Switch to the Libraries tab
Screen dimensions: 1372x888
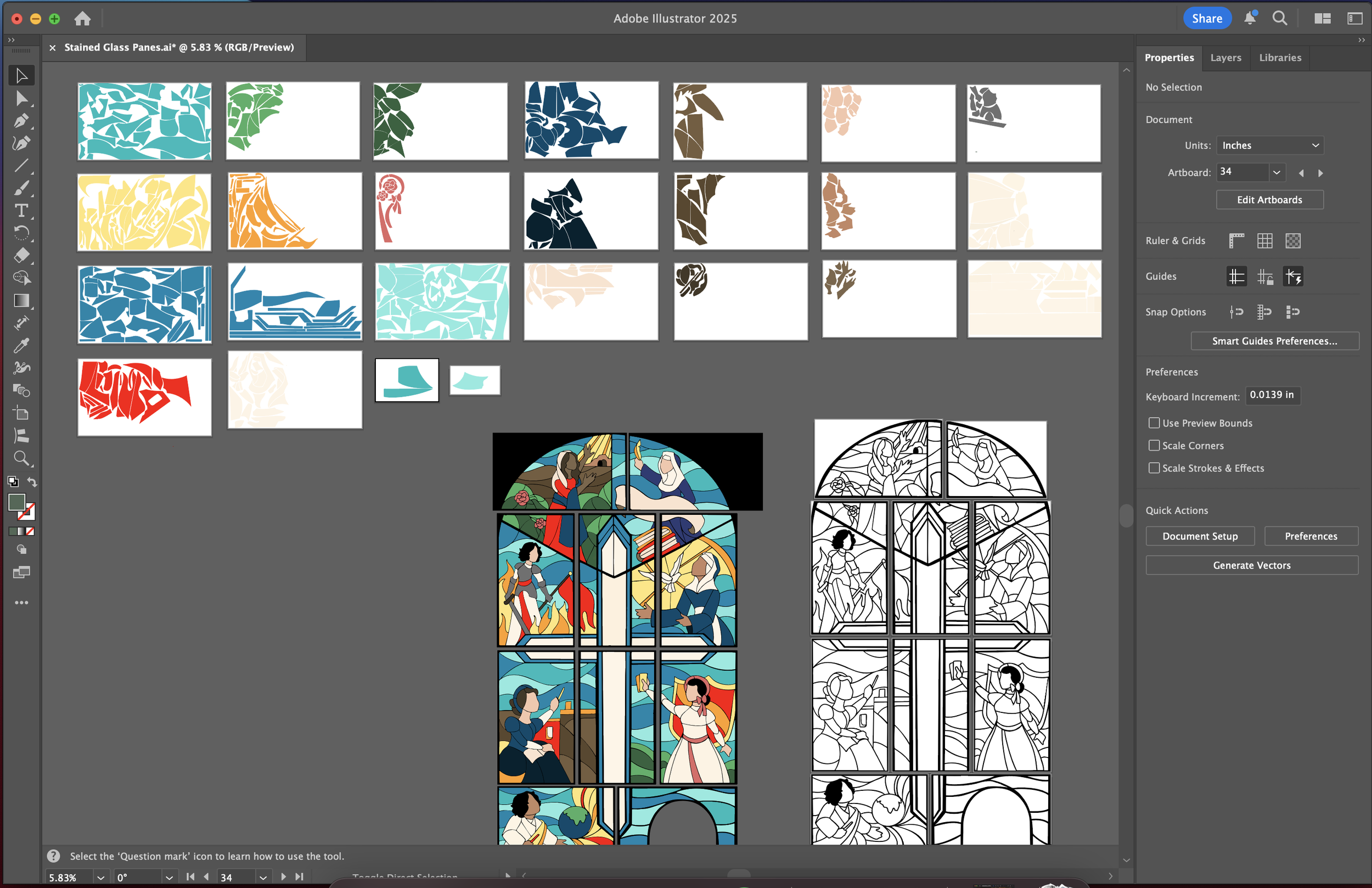pos(1280,58)
